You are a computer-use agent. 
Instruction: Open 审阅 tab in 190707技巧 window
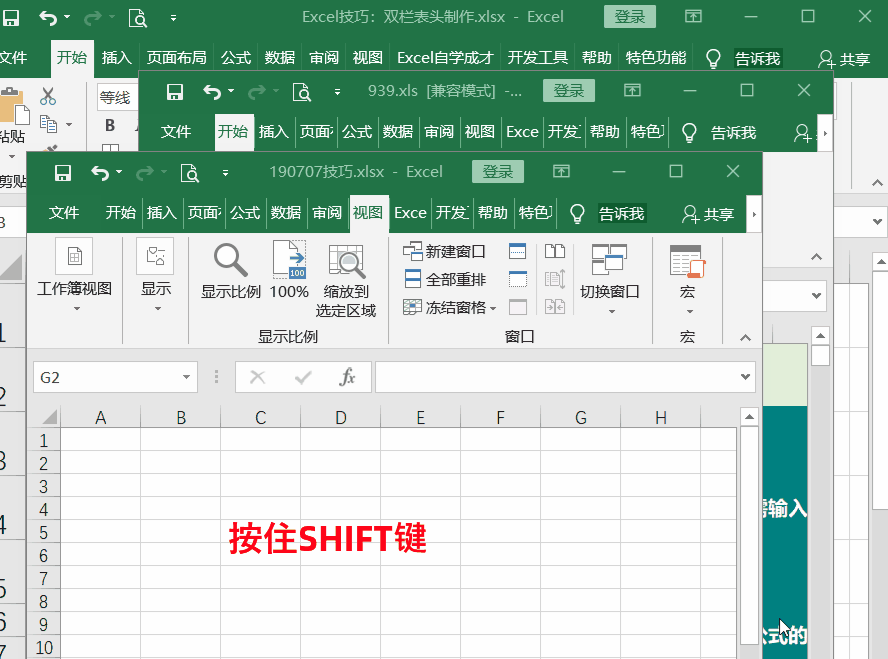point(327,213)
